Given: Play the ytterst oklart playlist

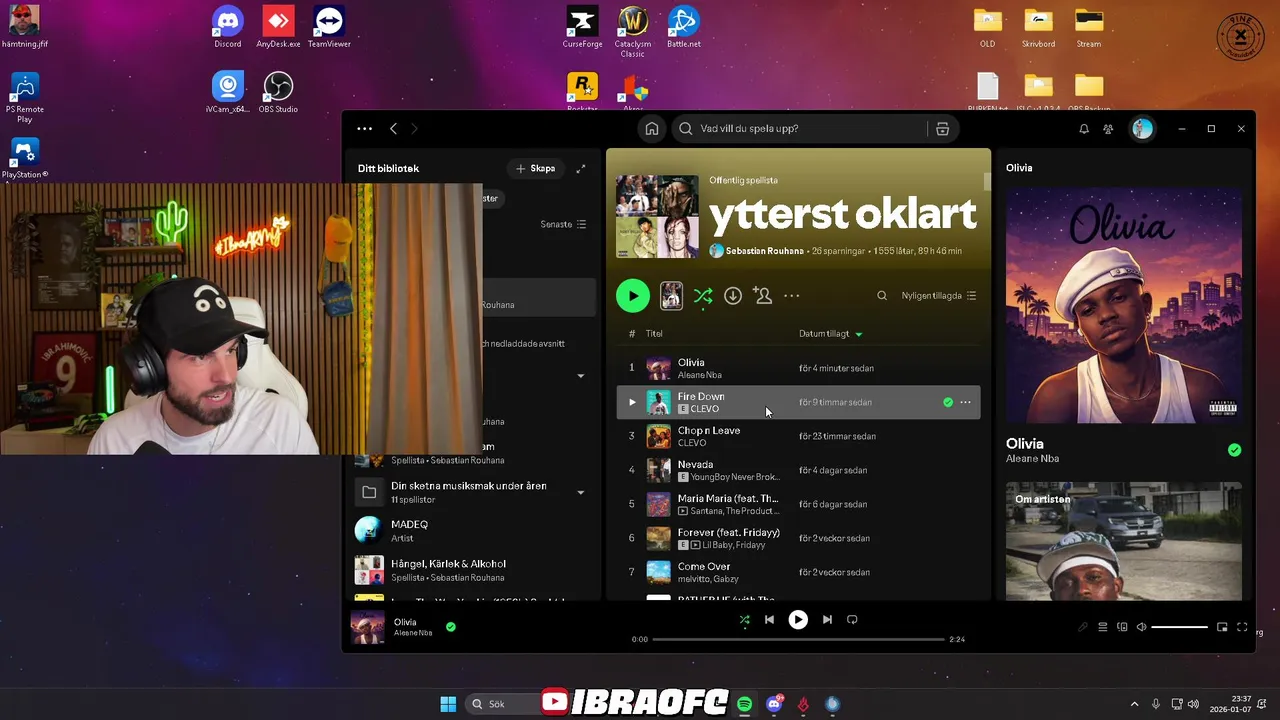Looking at the screenshot, I should point(632,295).
